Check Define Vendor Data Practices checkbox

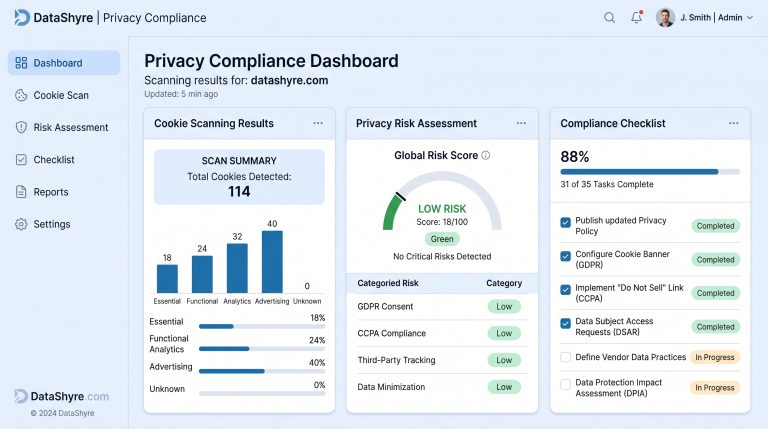pos(565,357)
